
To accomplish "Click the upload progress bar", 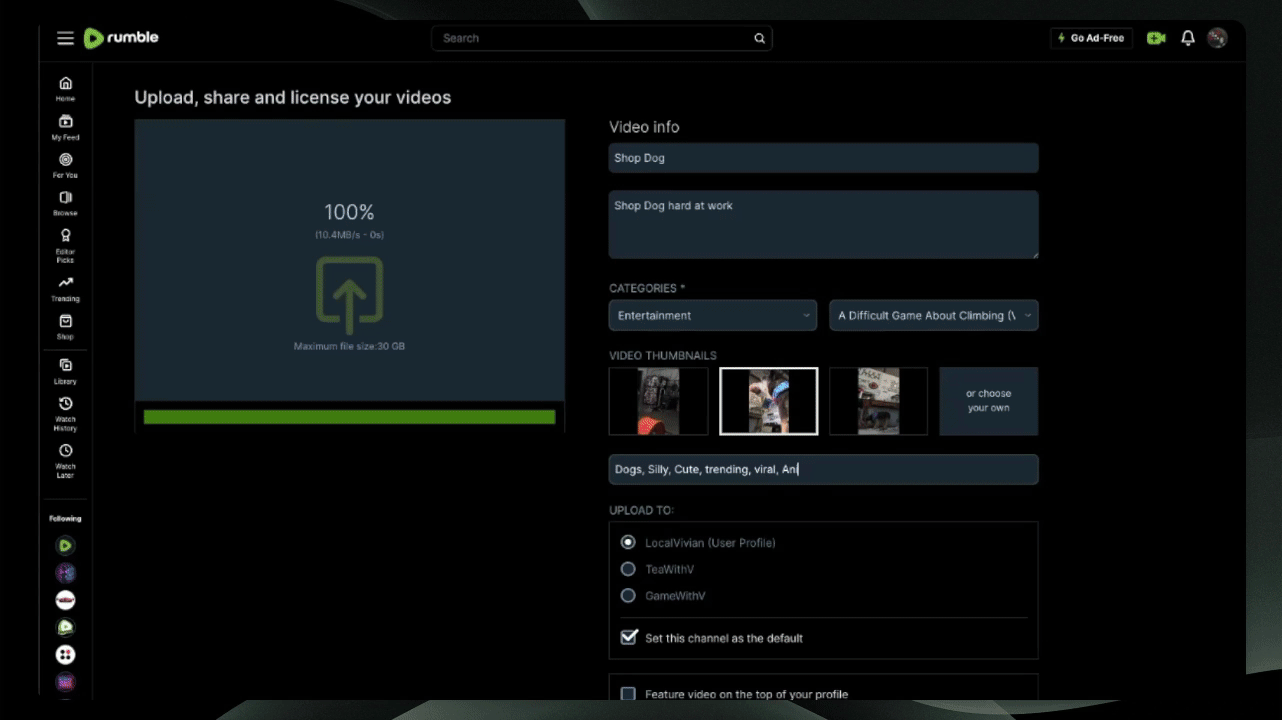I will (x=349, y=417).
